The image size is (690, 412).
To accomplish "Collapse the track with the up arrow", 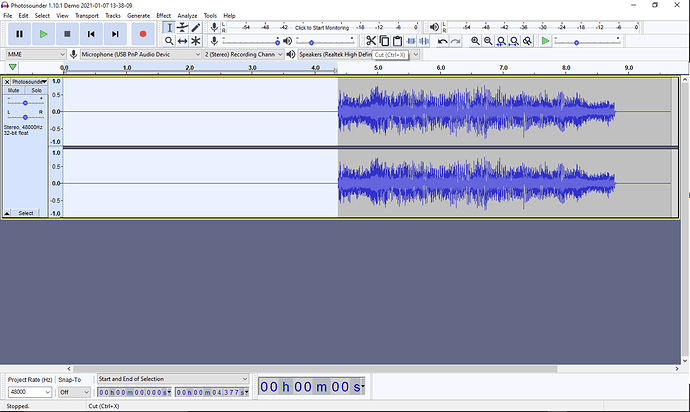I will pyautogui.click(x=7, y=213).
